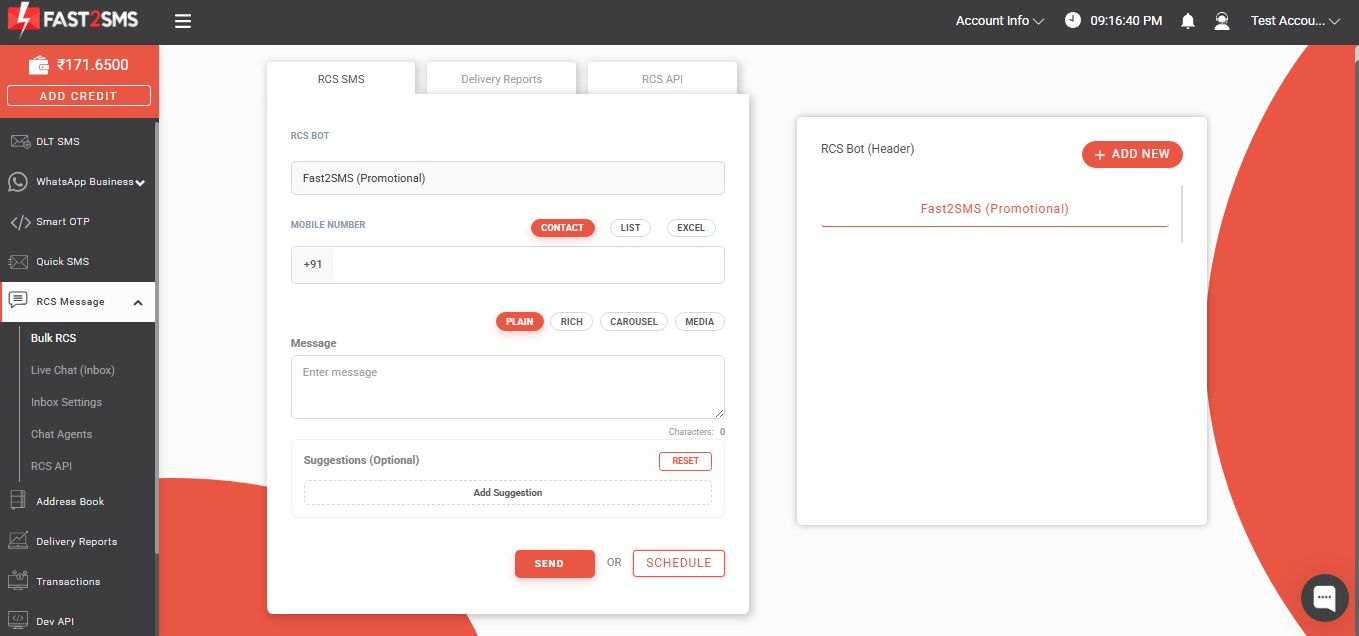Open the RCS Bot selection field
This screenshot has width=1359, height=636.
coord(508,178)
